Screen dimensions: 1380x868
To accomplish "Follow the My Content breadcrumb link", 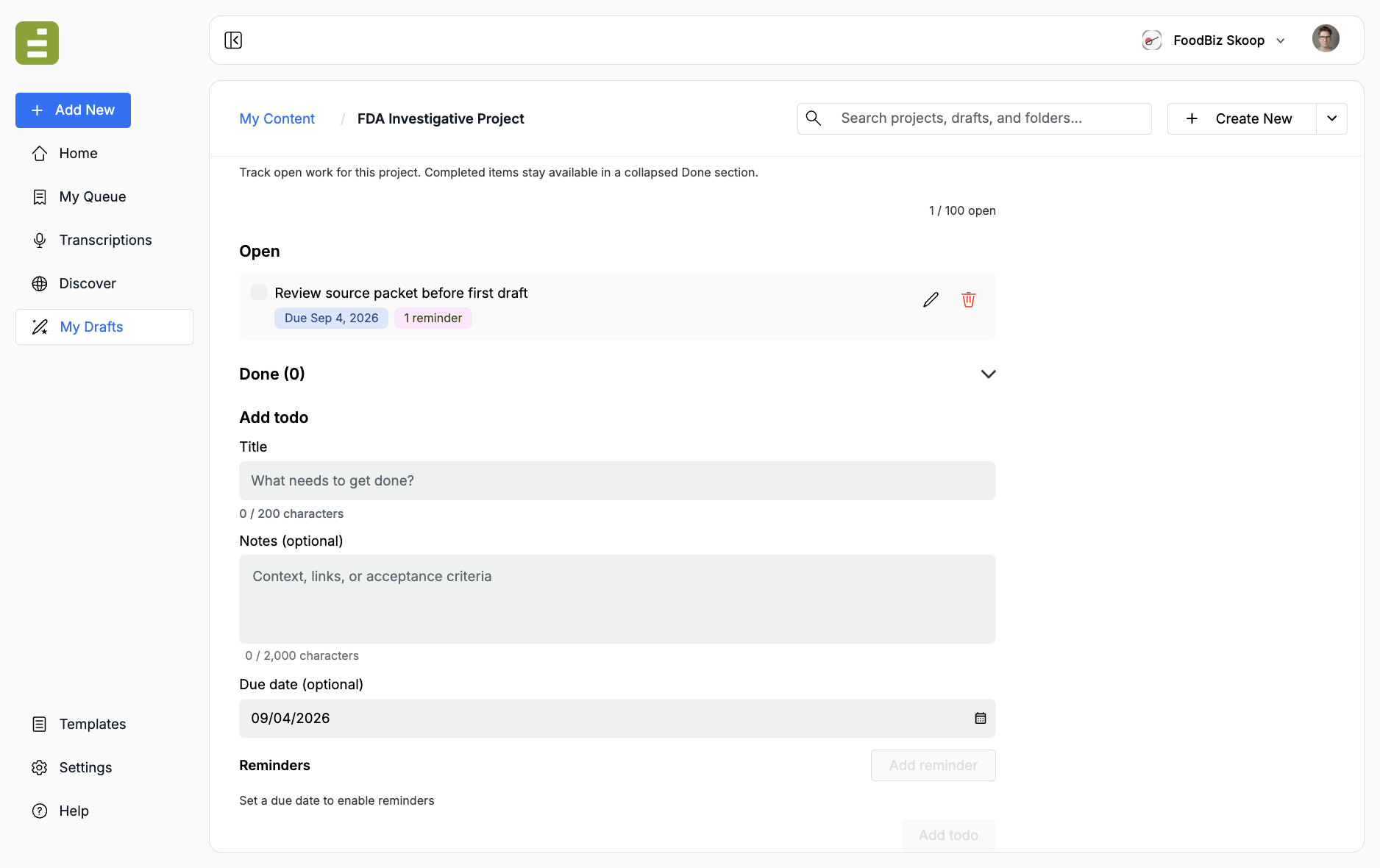I will point(277,118).
